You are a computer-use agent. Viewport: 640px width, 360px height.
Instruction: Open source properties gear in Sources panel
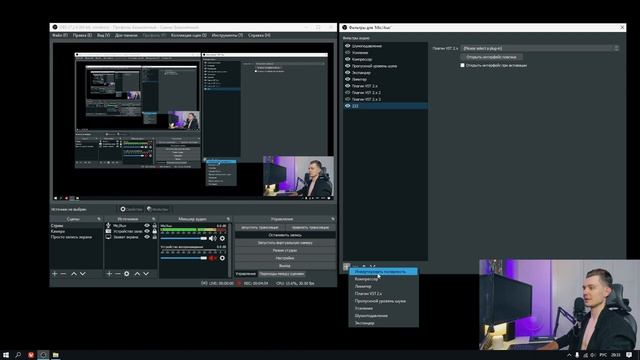[x=127, y=273]
